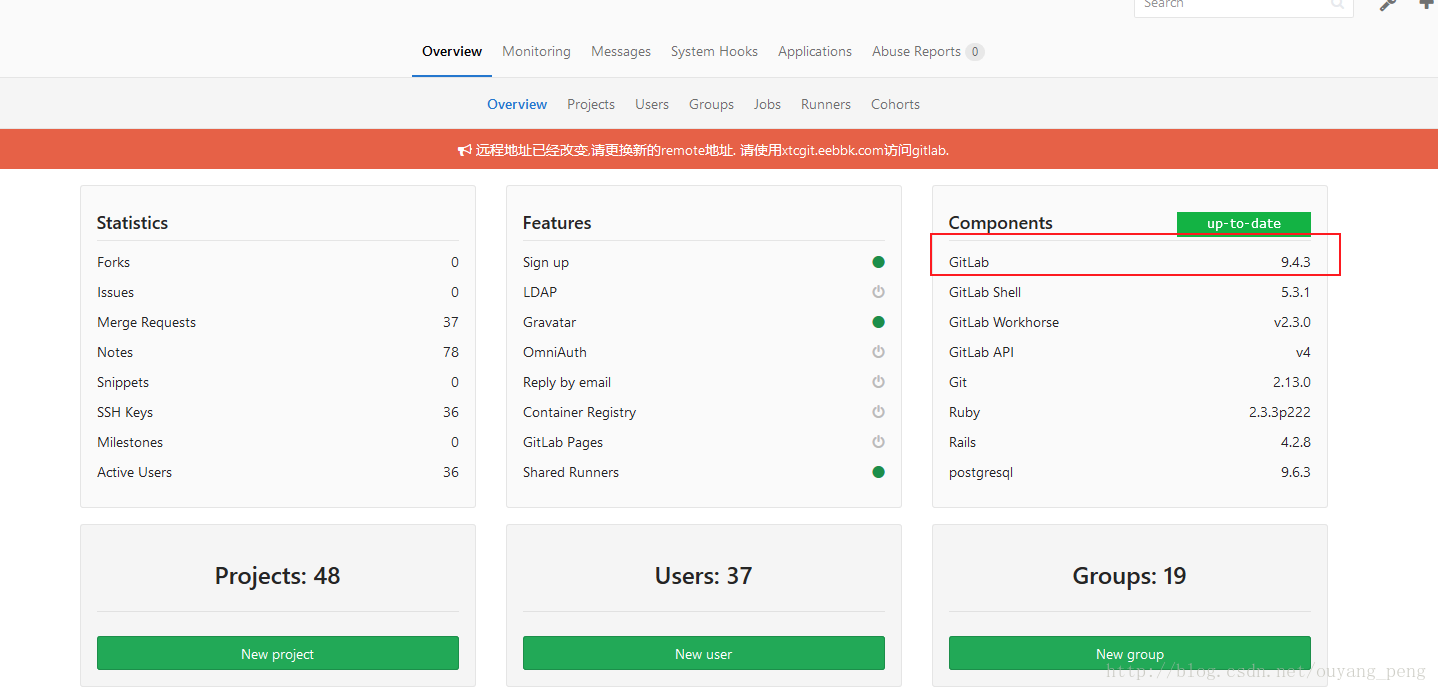The width and height of the screenshot is (1438, 691).
Task: Click the LDAP power-off icon
Action: click(878, 292)
